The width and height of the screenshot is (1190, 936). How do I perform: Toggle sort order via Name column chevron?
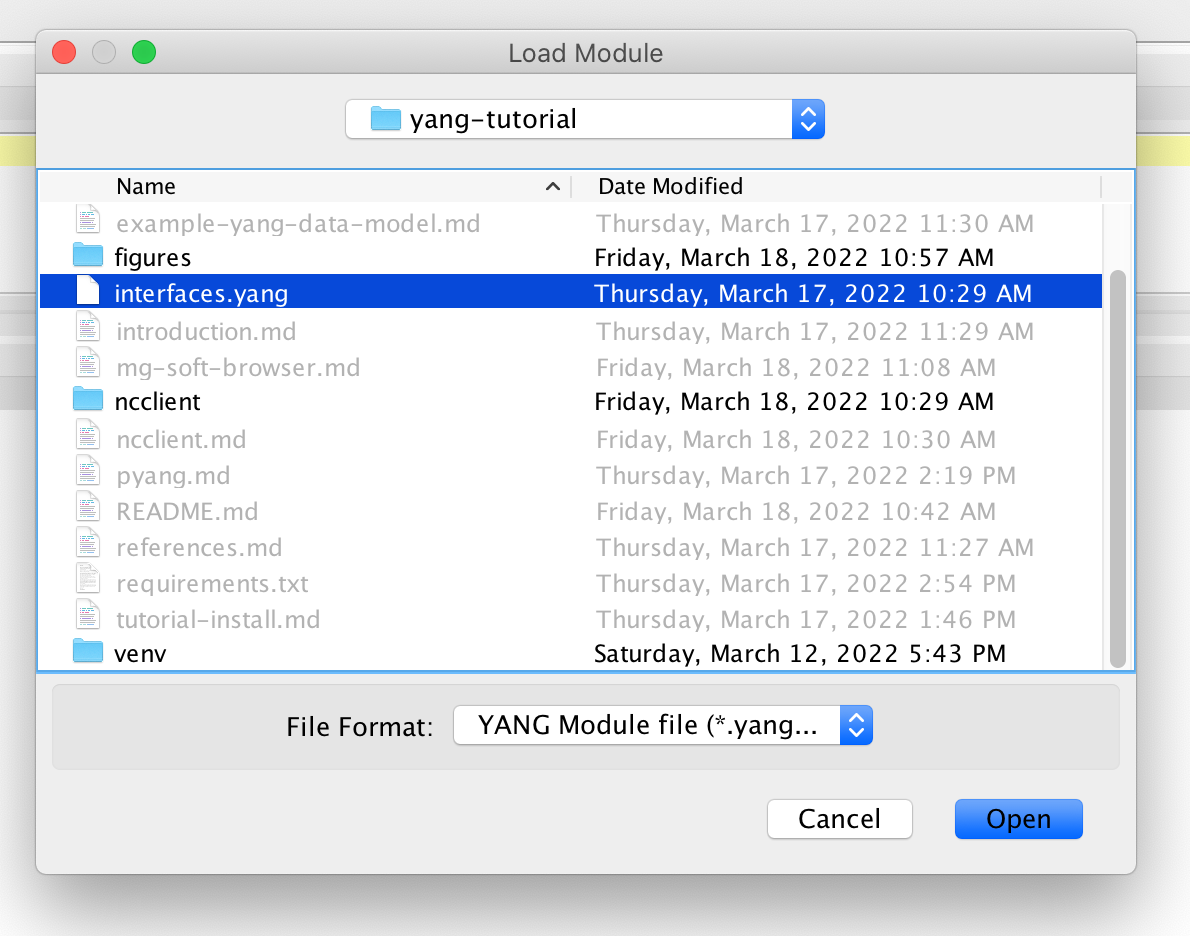(x=552, y=186)
